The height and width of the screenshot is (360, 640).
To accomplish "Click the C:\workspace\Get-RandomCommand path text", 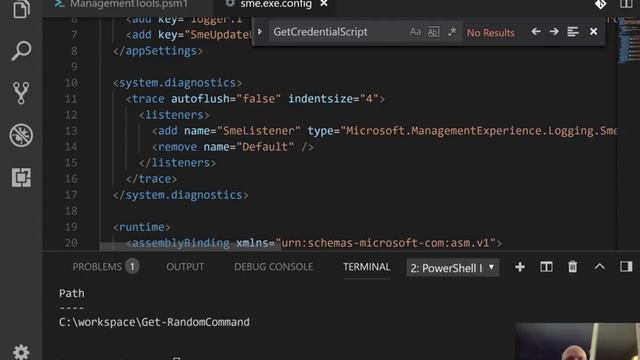I will 154,322.
